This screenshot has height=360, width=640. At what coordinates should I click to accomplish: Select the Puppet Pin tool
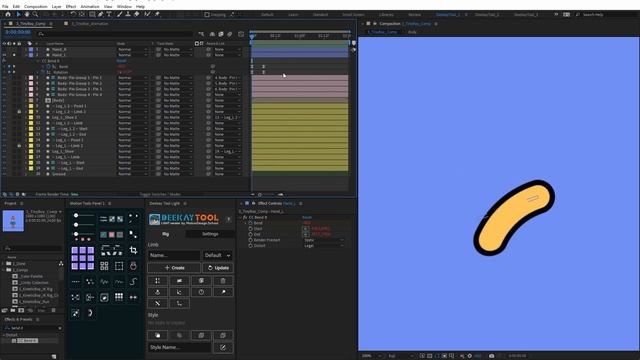[157, 14]
